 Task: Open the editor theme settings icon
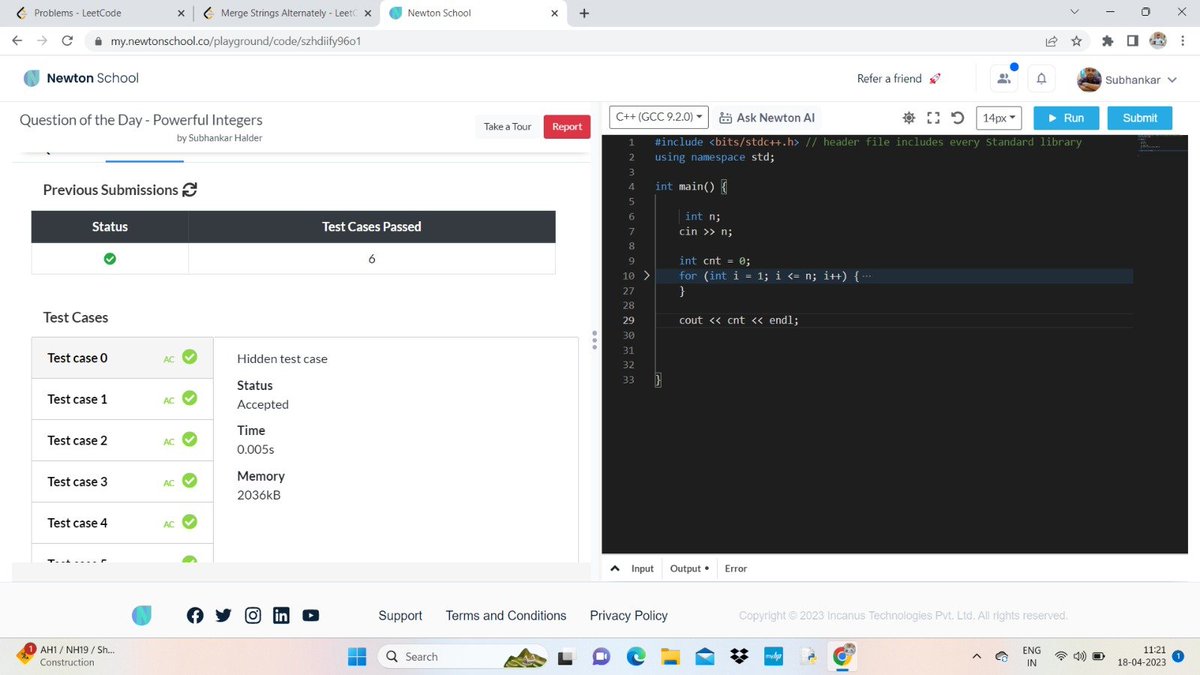[909, 118]
